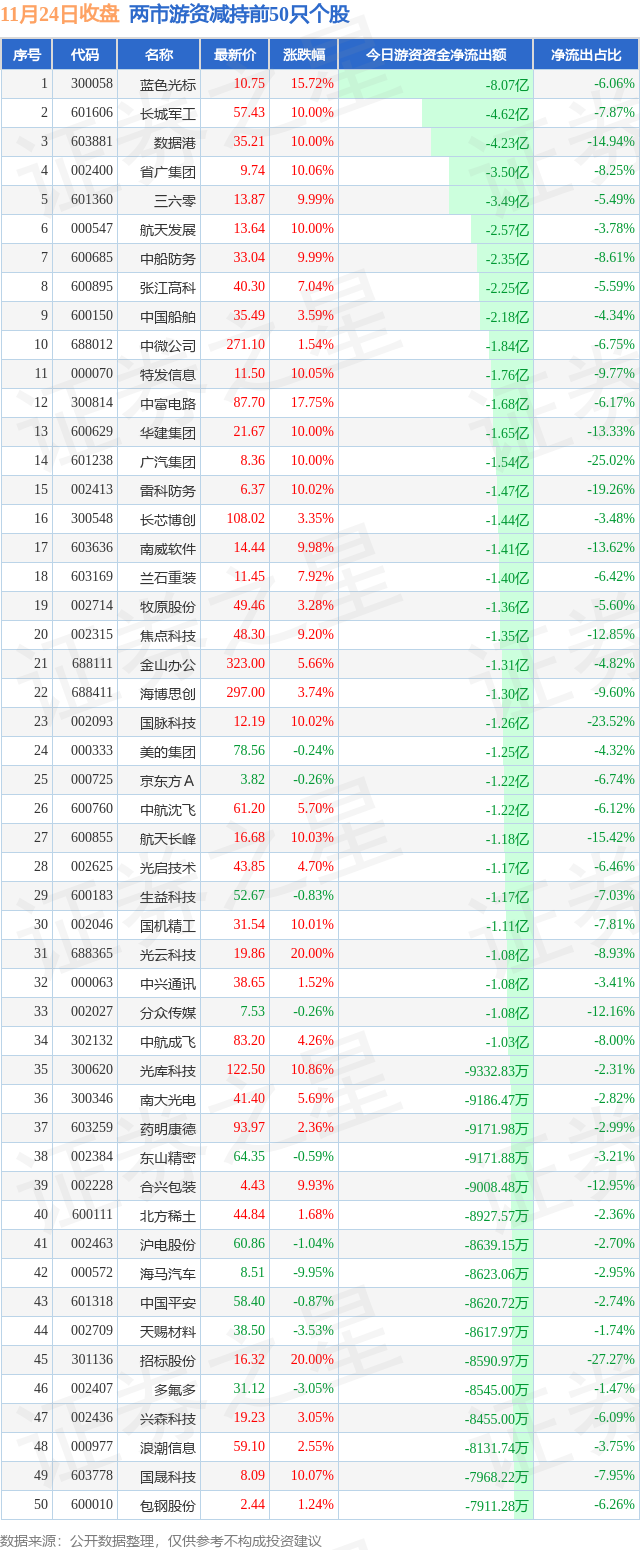Click the 数据来源 disclaimer footer

click(161, 1541)
